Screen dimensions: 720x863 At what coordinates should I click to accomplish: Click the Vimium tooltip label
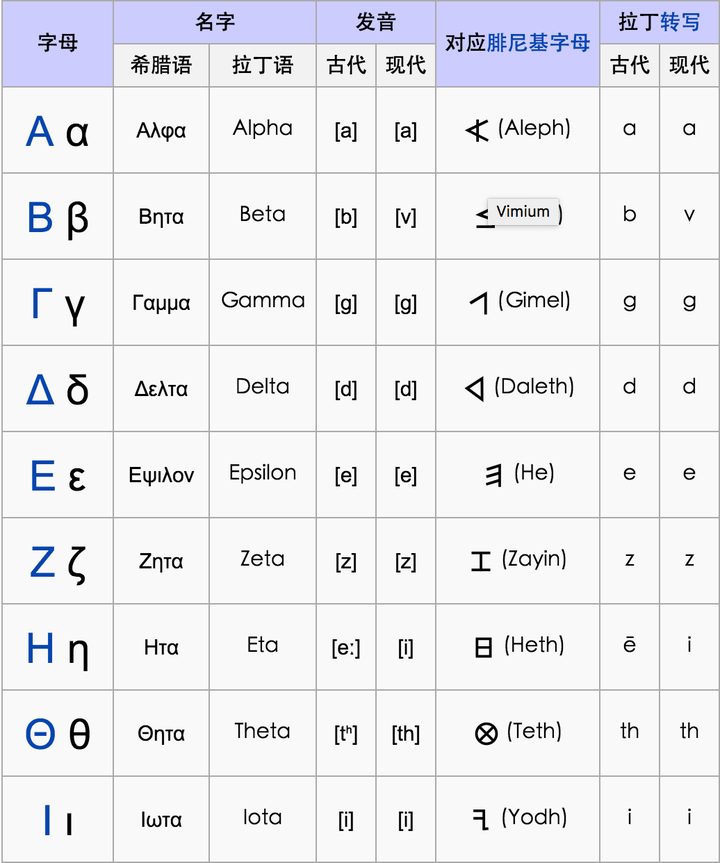point(523,211)
